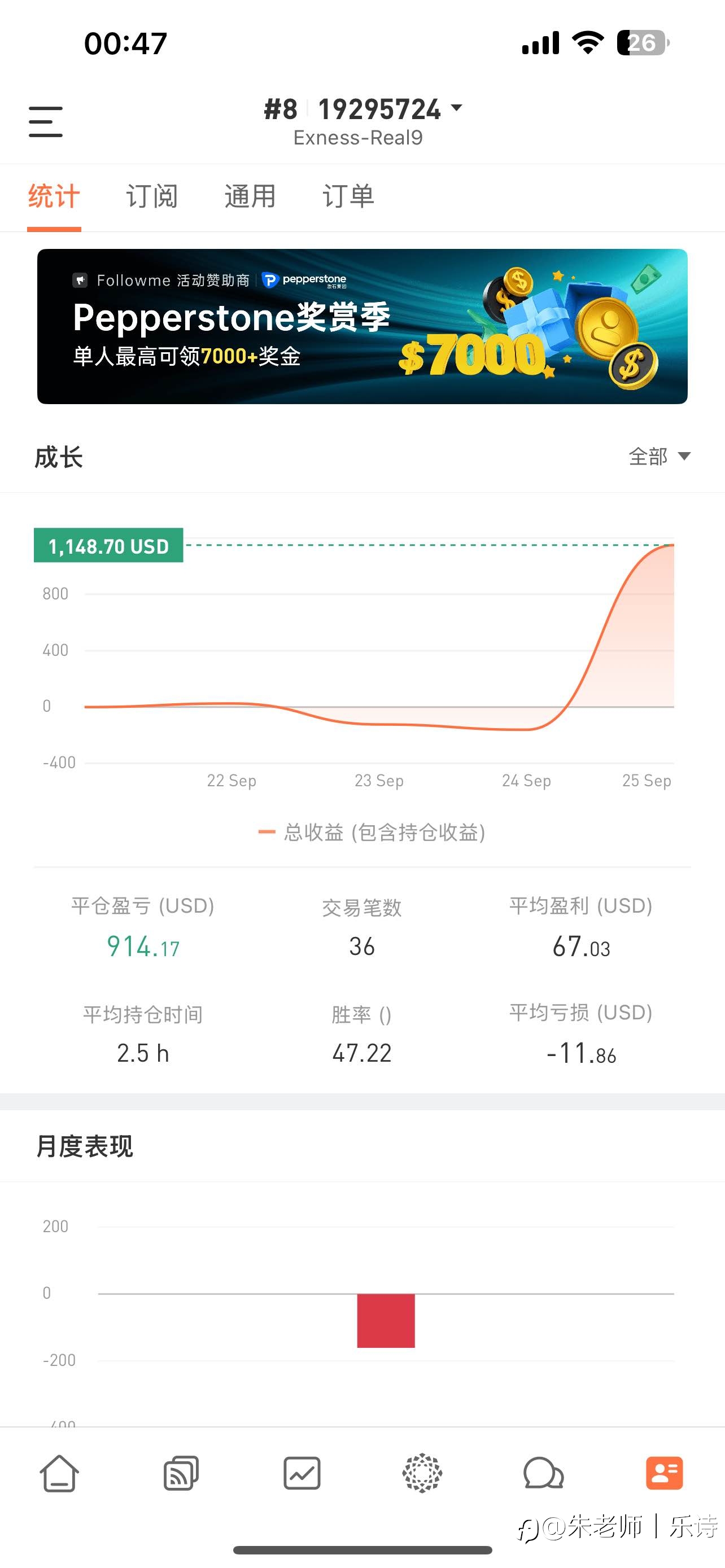Open the hamburger side menu

click(46, 122)
